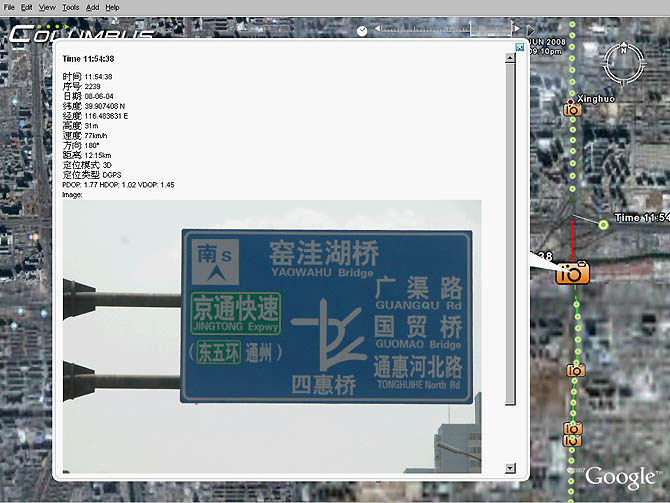Click the longitude 116.483631 E line
670x503 pixels.
tap(95, 116)
